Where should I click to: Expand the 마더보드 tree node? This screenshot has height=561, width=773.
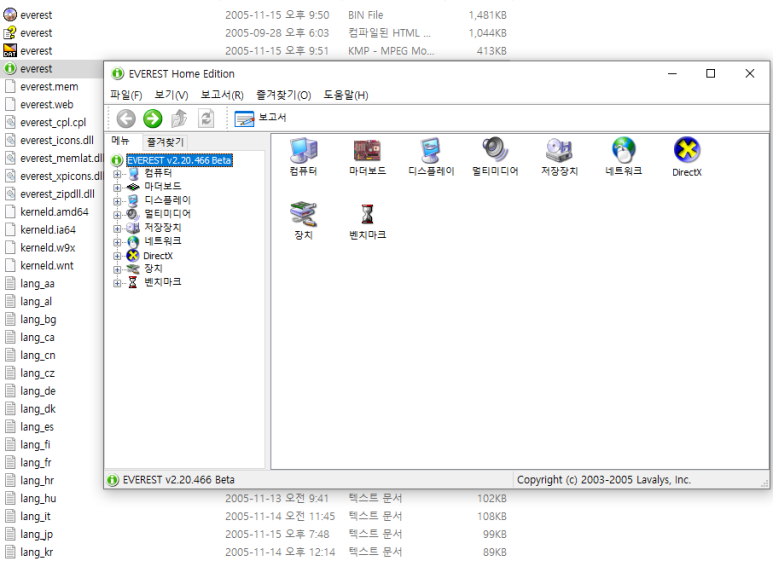117,187
